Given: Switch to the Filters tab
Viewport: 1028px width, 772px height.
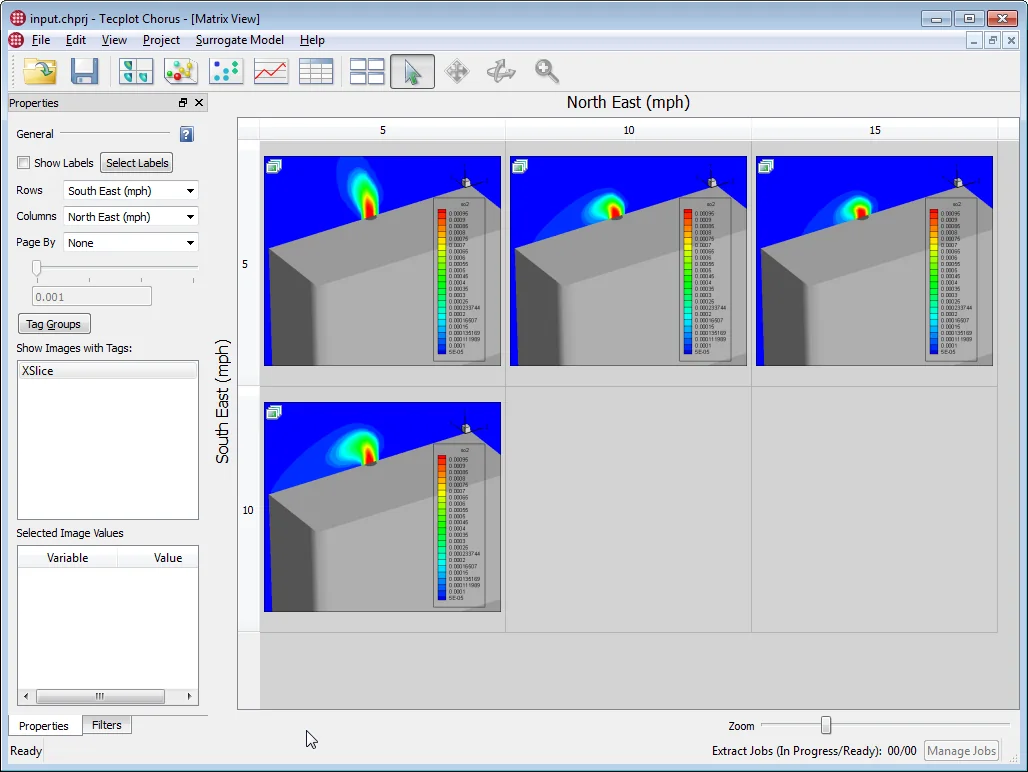Looking at the screenshot, I should coord(107,725).
